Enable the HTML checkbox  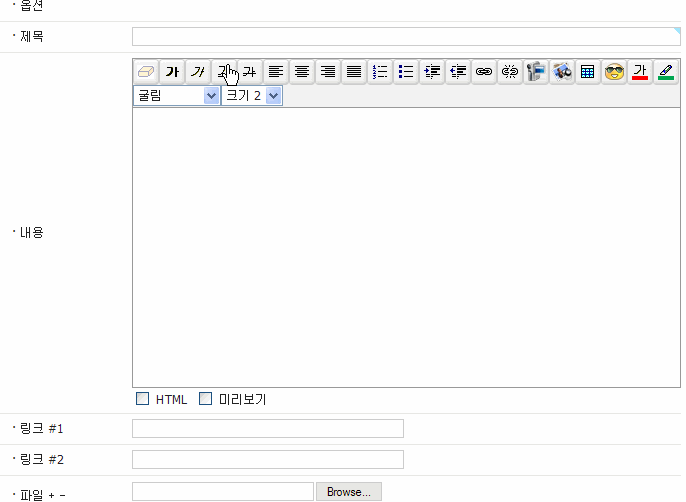pos(142,399)
